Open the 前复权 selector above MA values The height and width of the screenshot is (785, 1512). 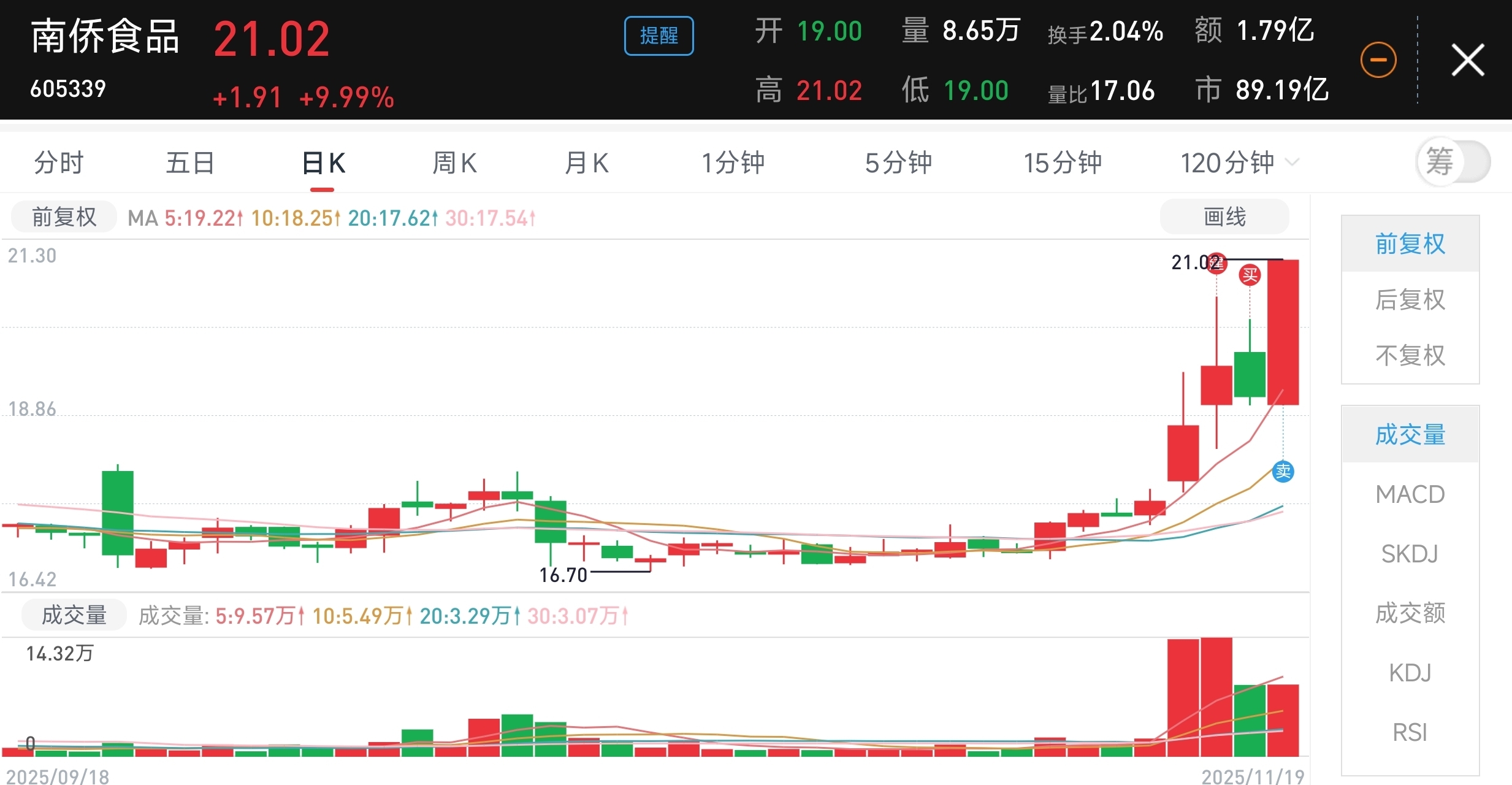[x=64, y=217]
